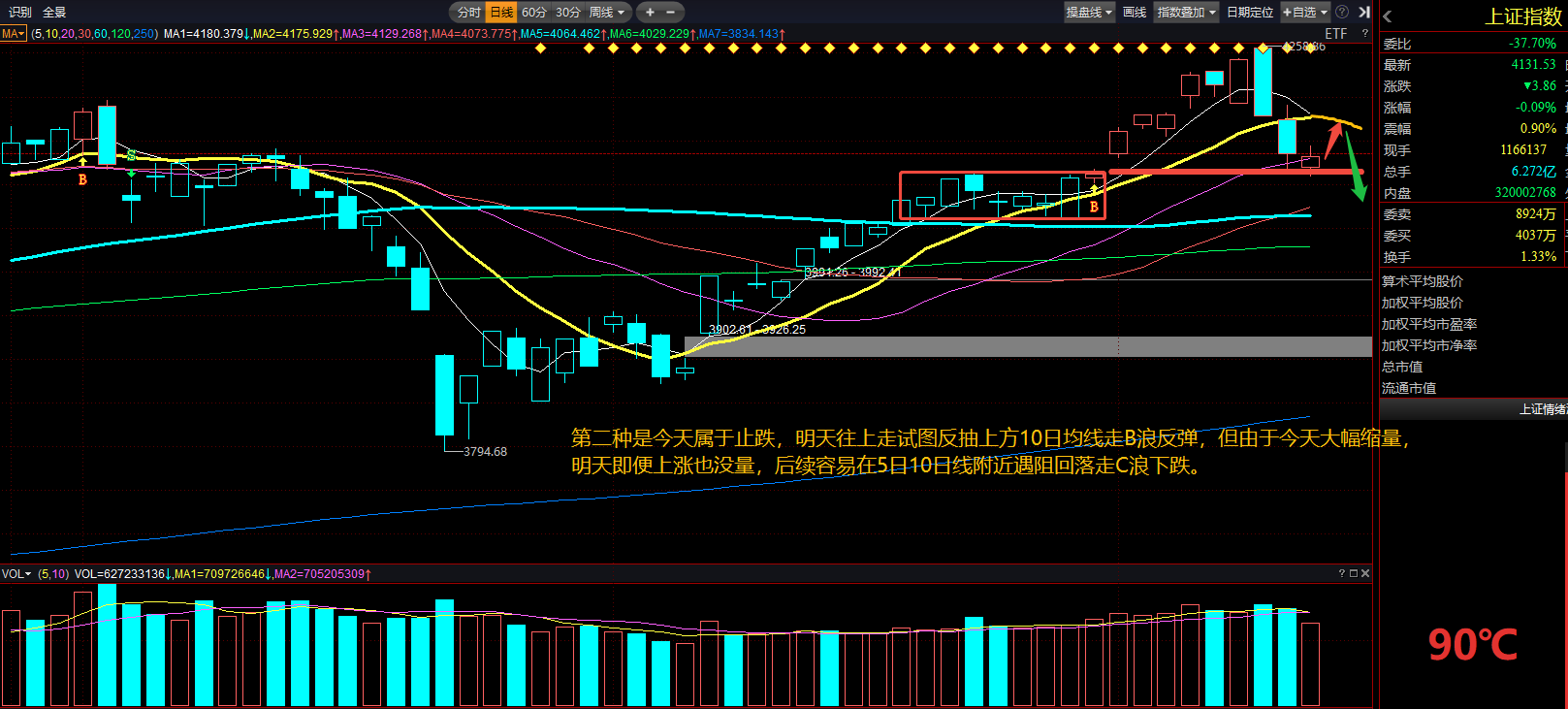
Task: Zoom in the chart with plus icon
Action: click(650, 12)
